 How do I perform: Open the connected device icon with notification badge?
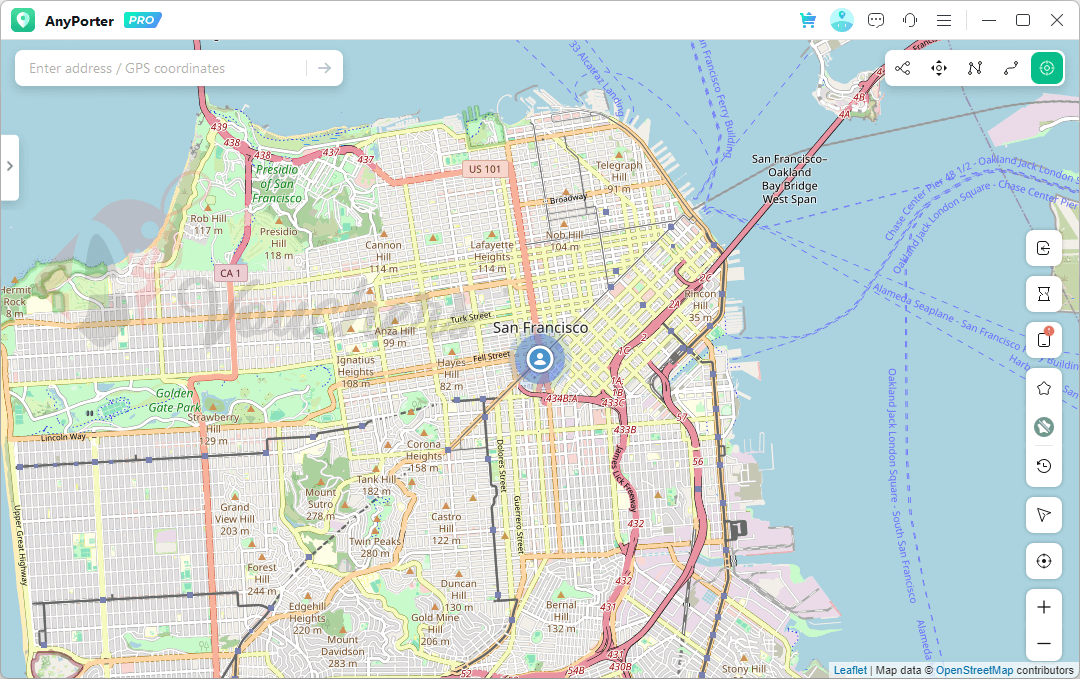[x=1043, y=339]
